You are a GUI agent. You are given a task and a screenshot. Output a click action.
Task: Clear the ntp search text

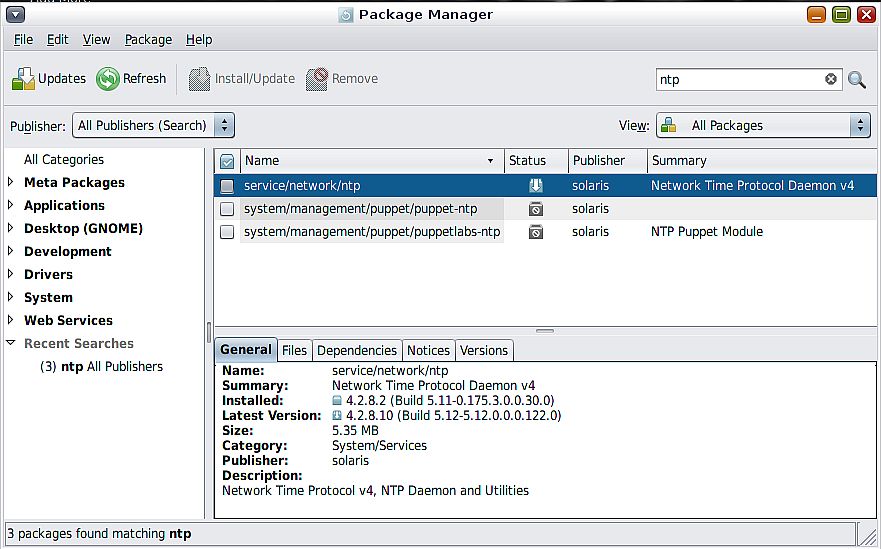click(x=831, y=79)
